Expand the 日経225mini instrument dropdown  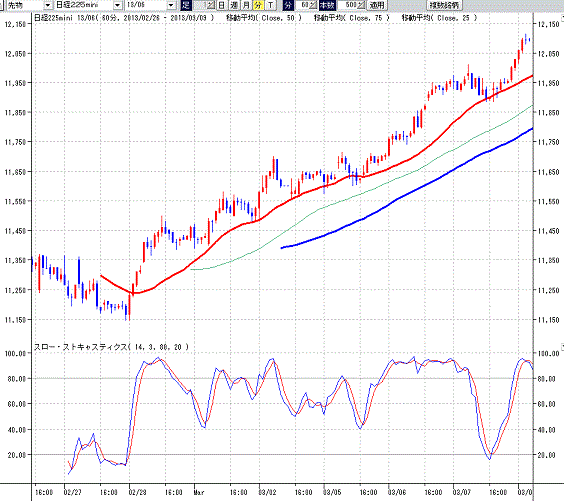click(117, 5)
